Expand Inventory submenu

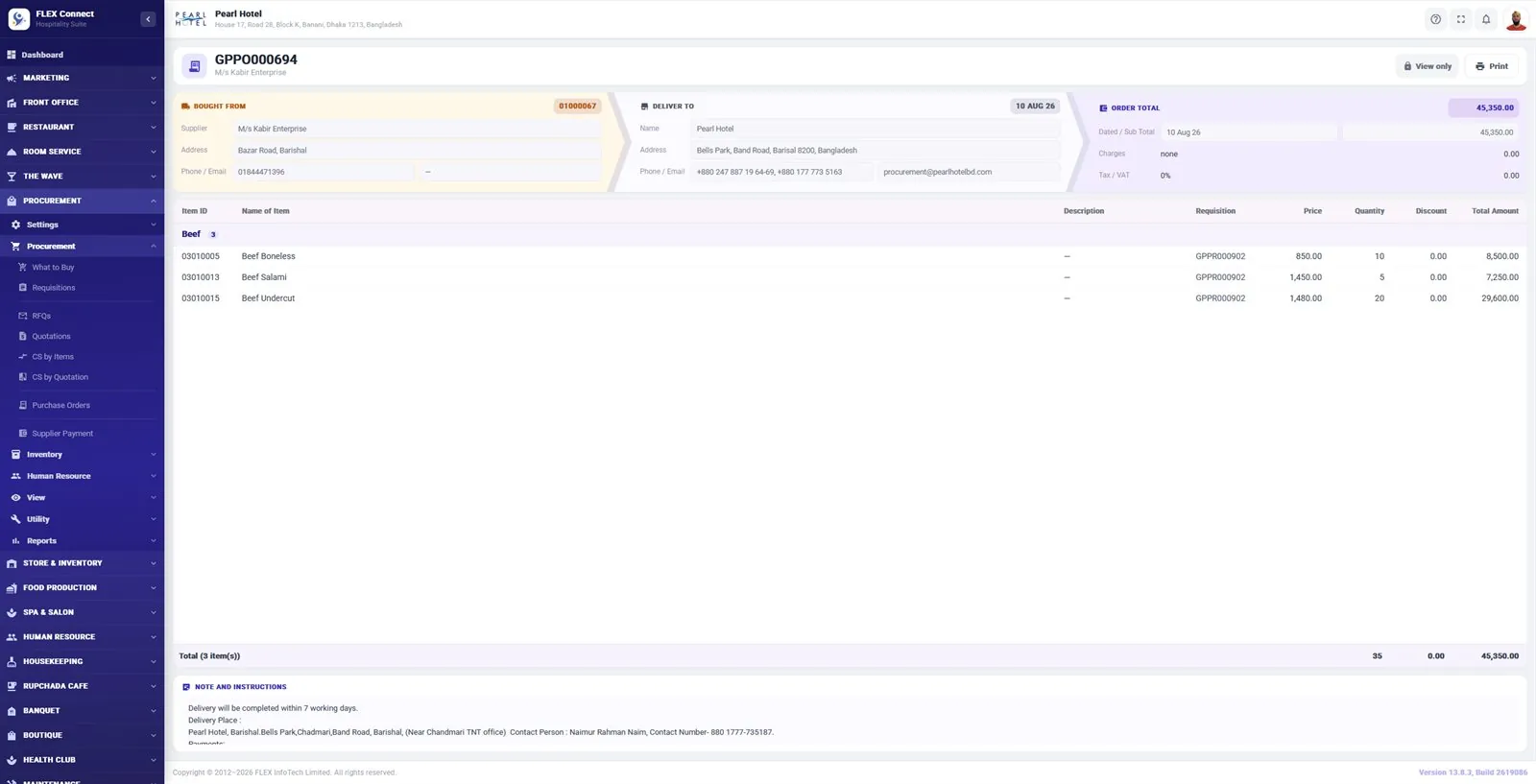click(x=82, y=455)
